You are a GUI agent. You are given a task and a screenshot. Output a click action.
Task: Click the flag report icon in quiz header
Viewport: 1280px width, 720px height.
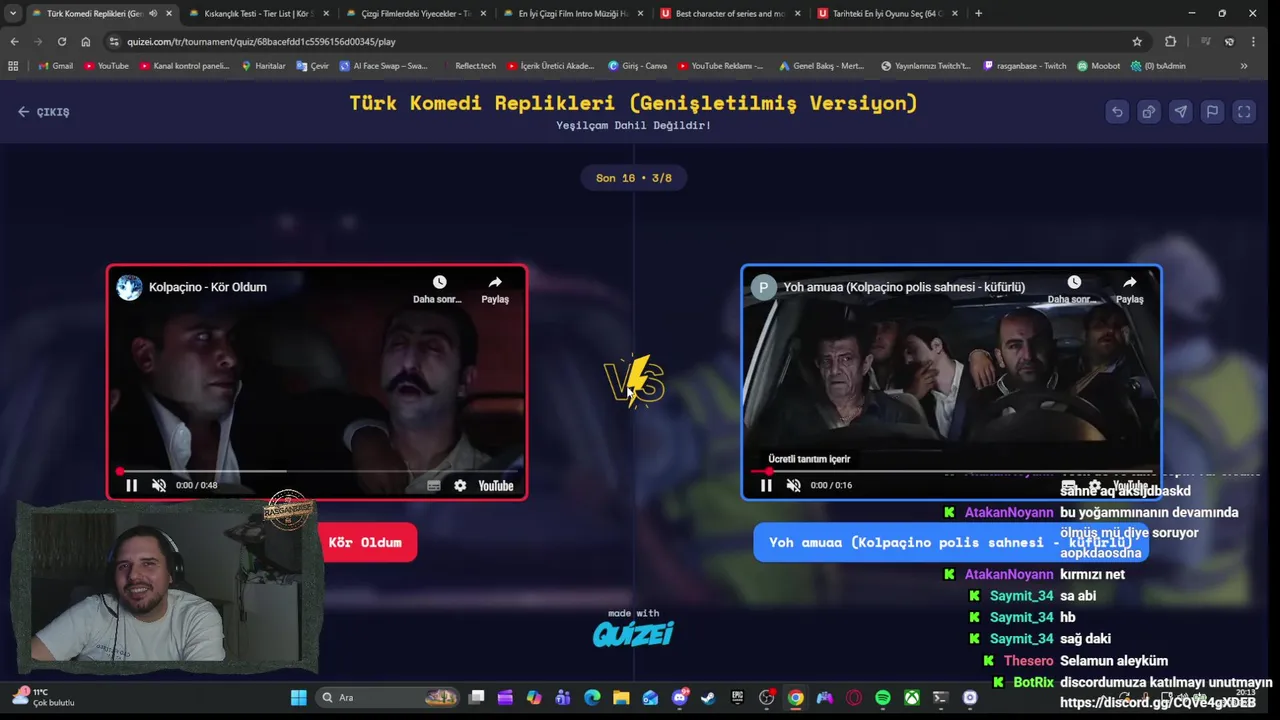(x=1212, y=112)
